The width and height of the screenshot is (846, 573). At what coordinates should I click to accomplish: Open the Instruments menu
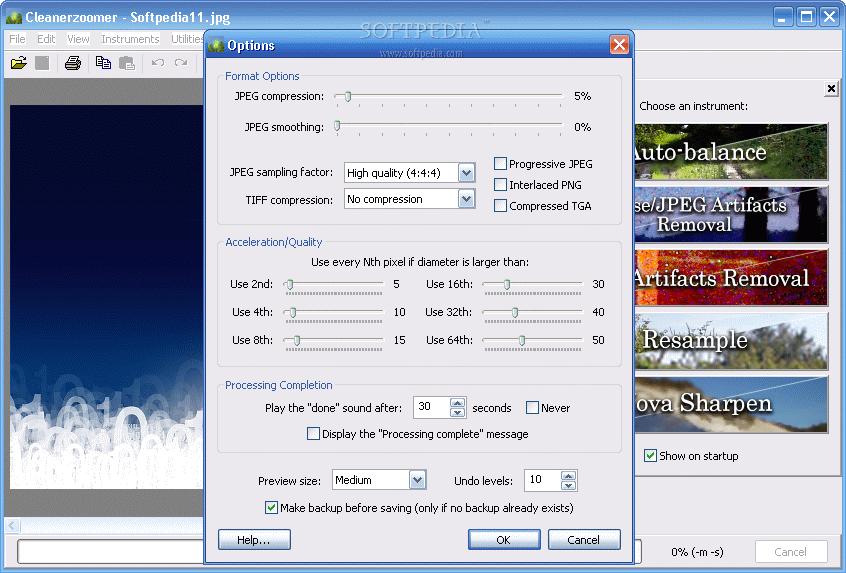click(x=130, y=39)
